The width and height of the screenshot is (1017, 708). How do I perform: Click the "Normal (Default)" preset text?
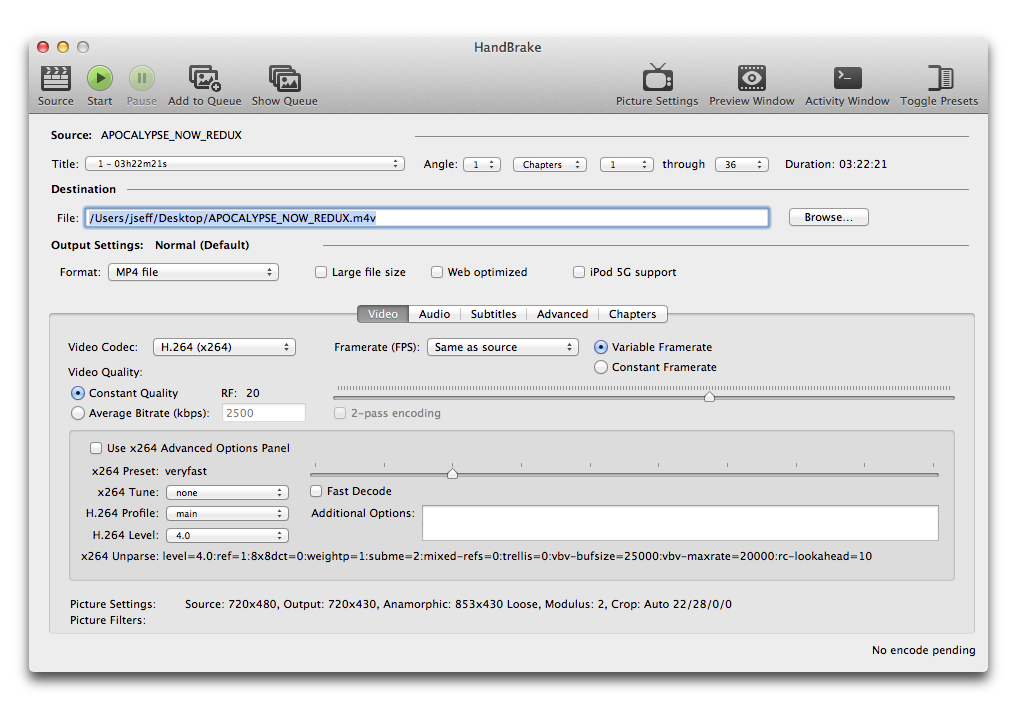point(202,245)
